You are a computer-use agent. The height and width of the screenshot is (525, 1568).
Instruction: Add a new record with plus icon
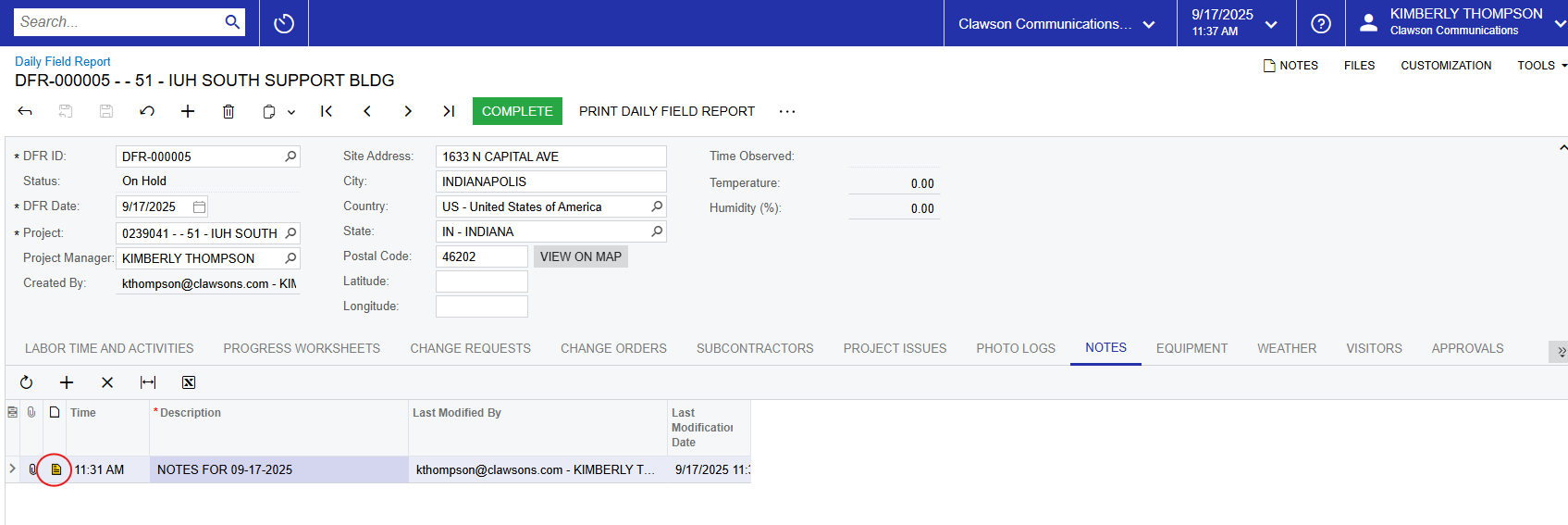tap(188, 111)
